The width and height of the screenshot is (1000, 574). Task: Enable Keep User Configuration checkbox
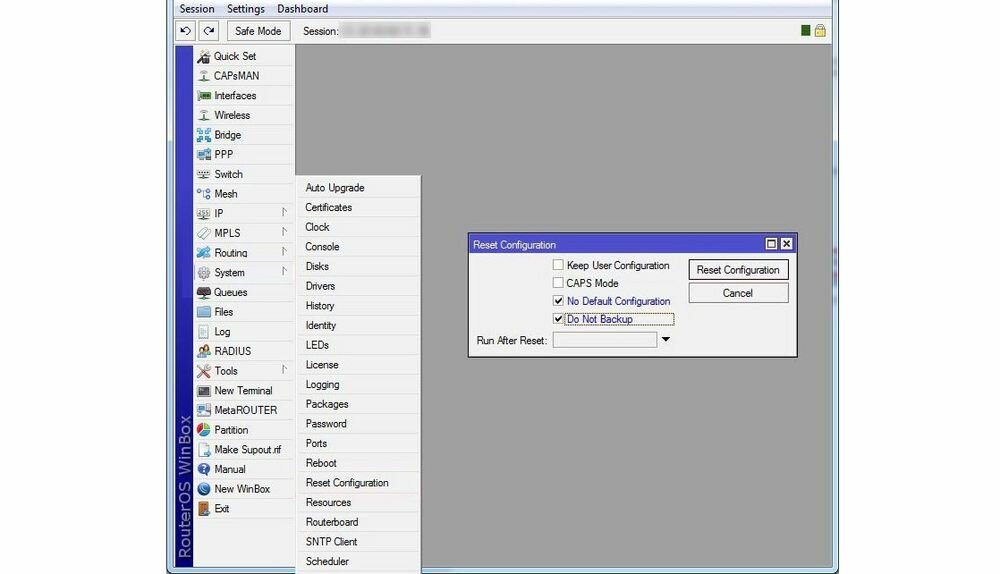click(558, 265)
